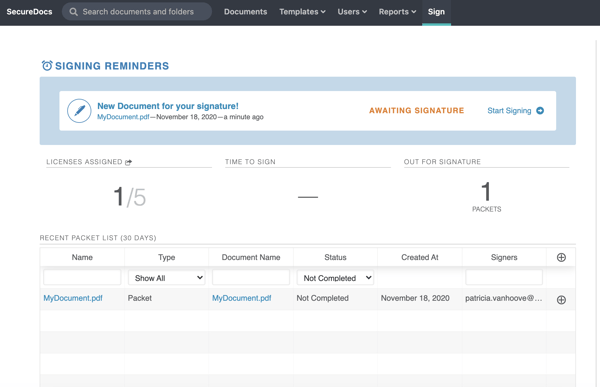Open the Licenses Assigned external link icon
Image resolution: width=600 pixels, height=387 pixels.
[x=128, y=162]
